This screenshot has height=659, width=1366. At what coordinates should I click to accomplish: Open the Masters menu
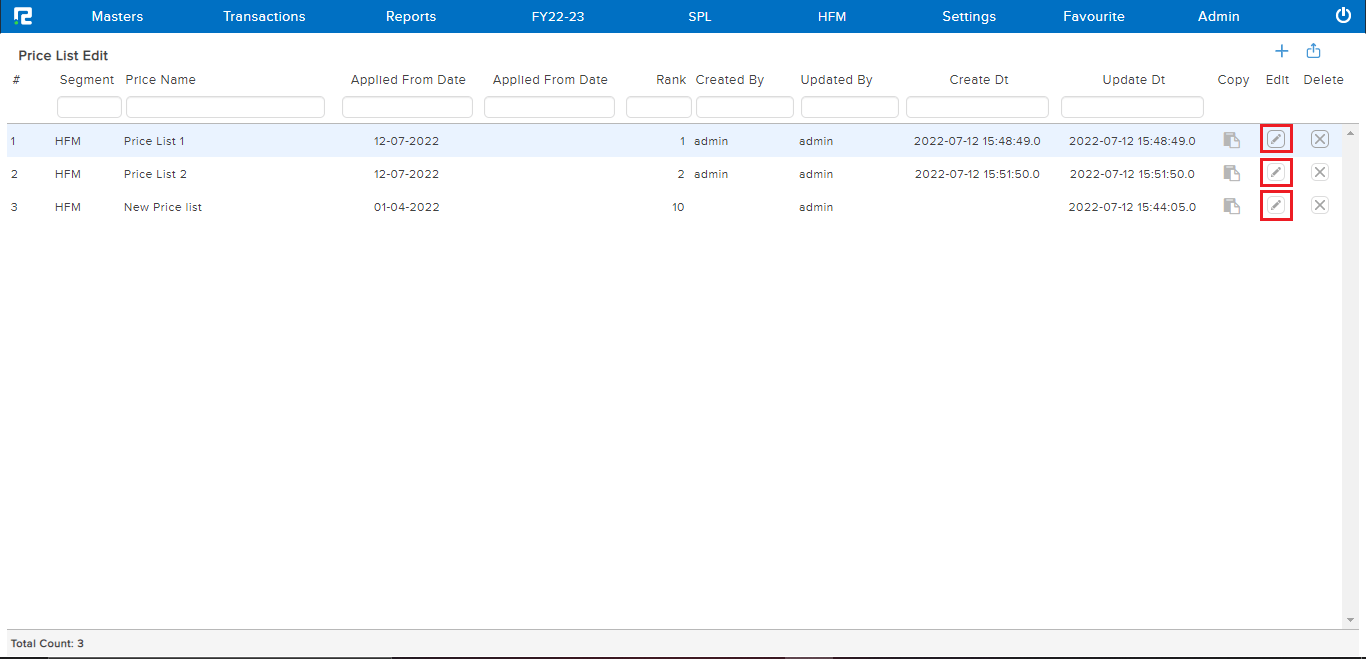[117, 16]
